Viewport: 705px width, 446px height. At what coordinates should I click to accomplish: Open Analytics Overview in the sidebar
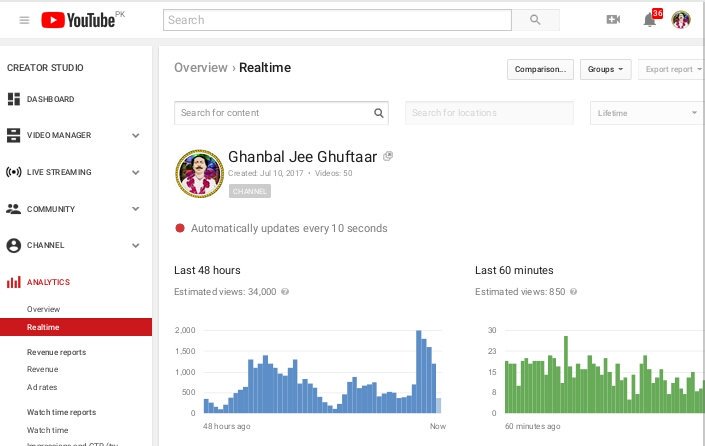point(43,309)
